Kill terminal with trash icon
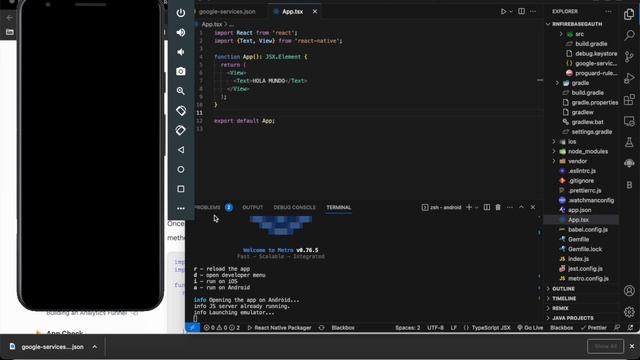This screenshot has width=640, height=360. 498,207
